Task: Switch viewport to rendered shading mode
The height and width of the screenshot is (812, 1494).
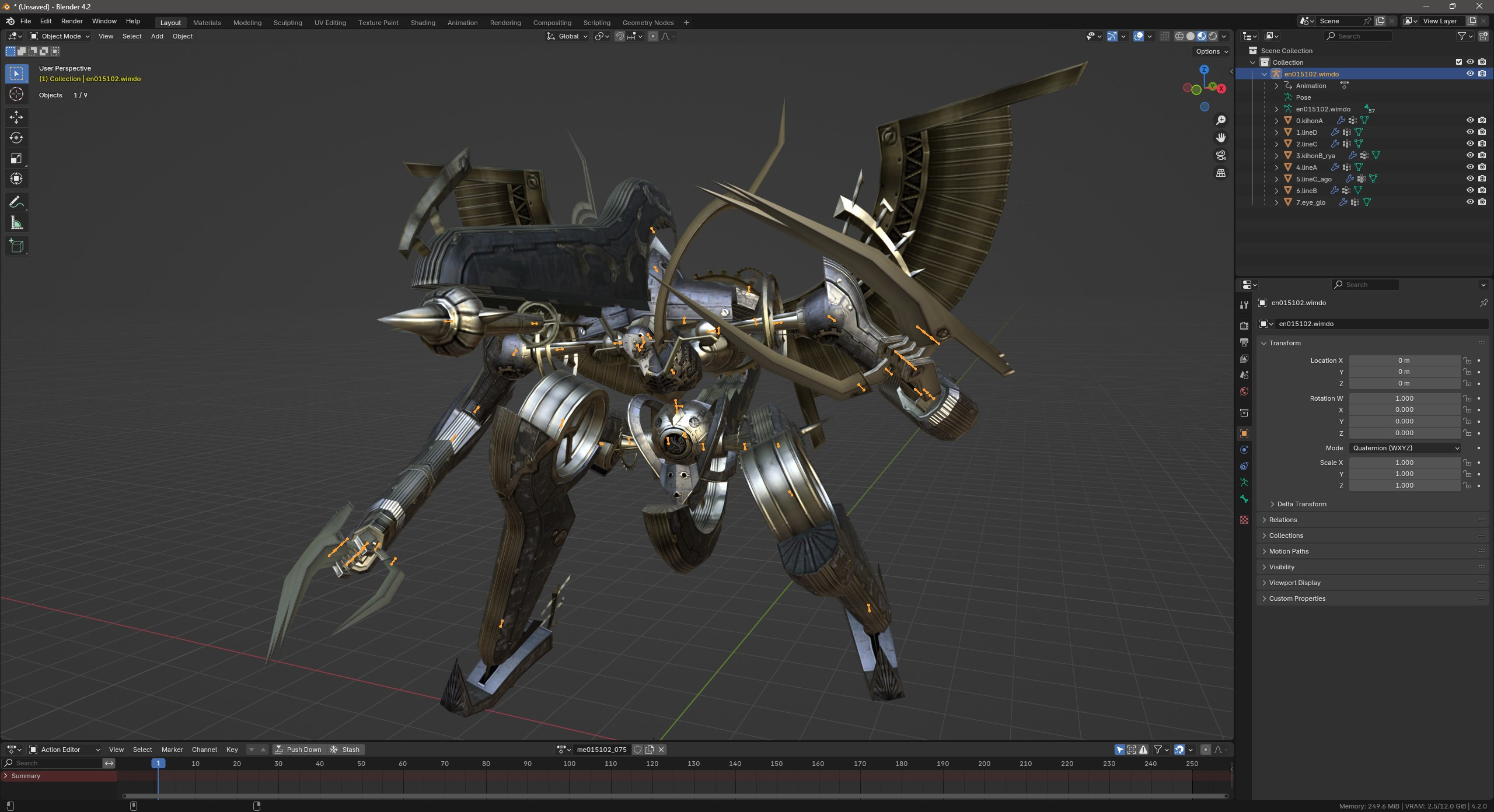Action: (1213, 36)
